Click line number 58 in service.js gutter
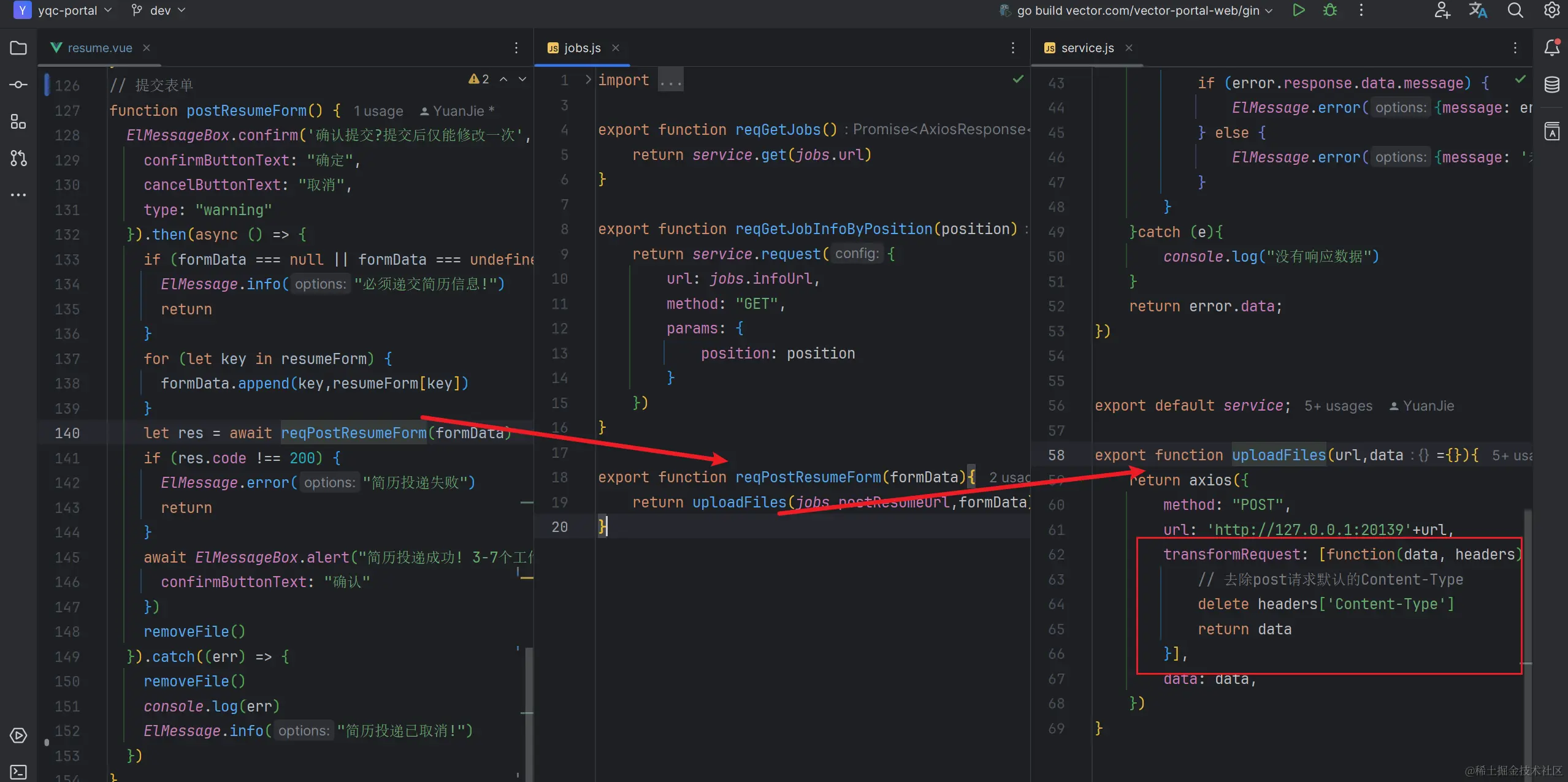 point(1056,455)
